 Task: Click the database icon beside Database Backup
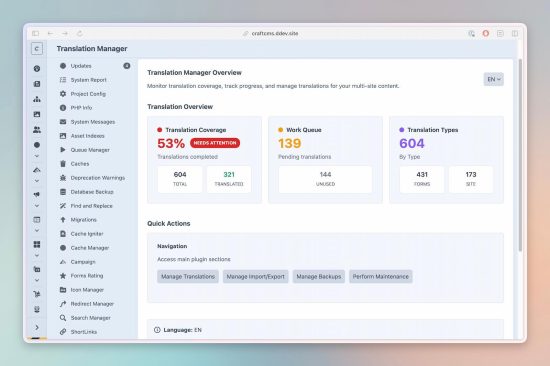63,192
